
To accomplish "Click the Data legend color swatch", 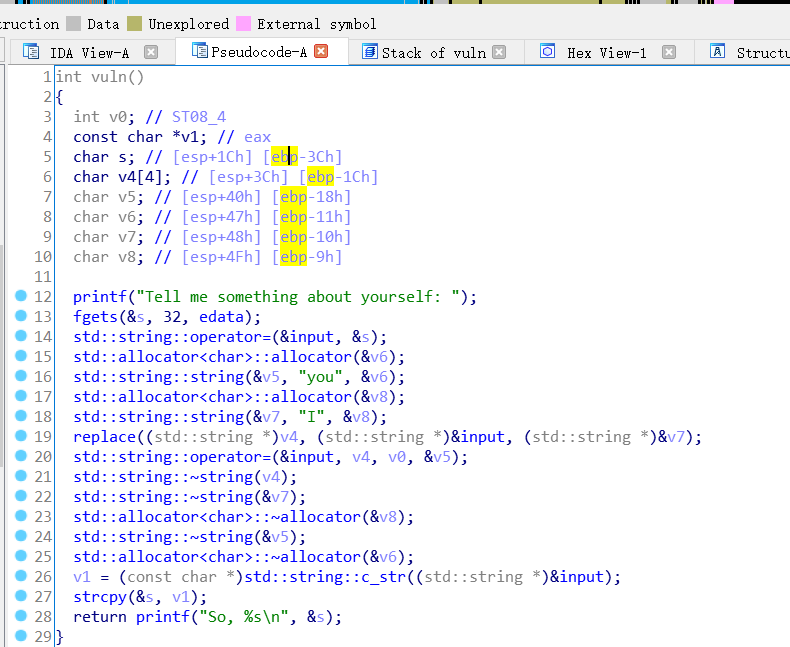I will point(74,24).
